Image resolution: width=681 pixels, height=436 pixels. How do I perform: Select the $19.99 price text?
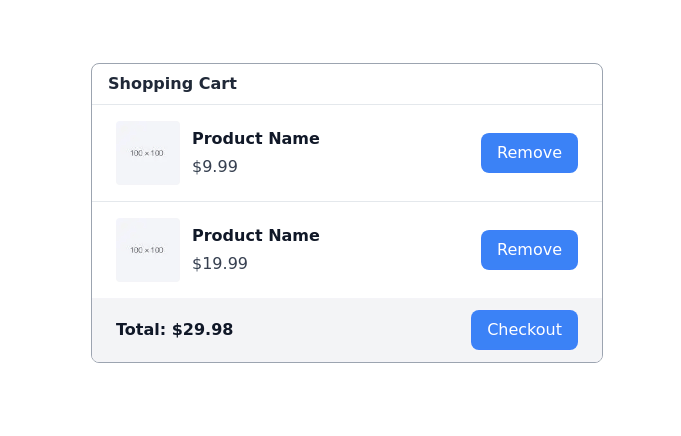[220, 264]
